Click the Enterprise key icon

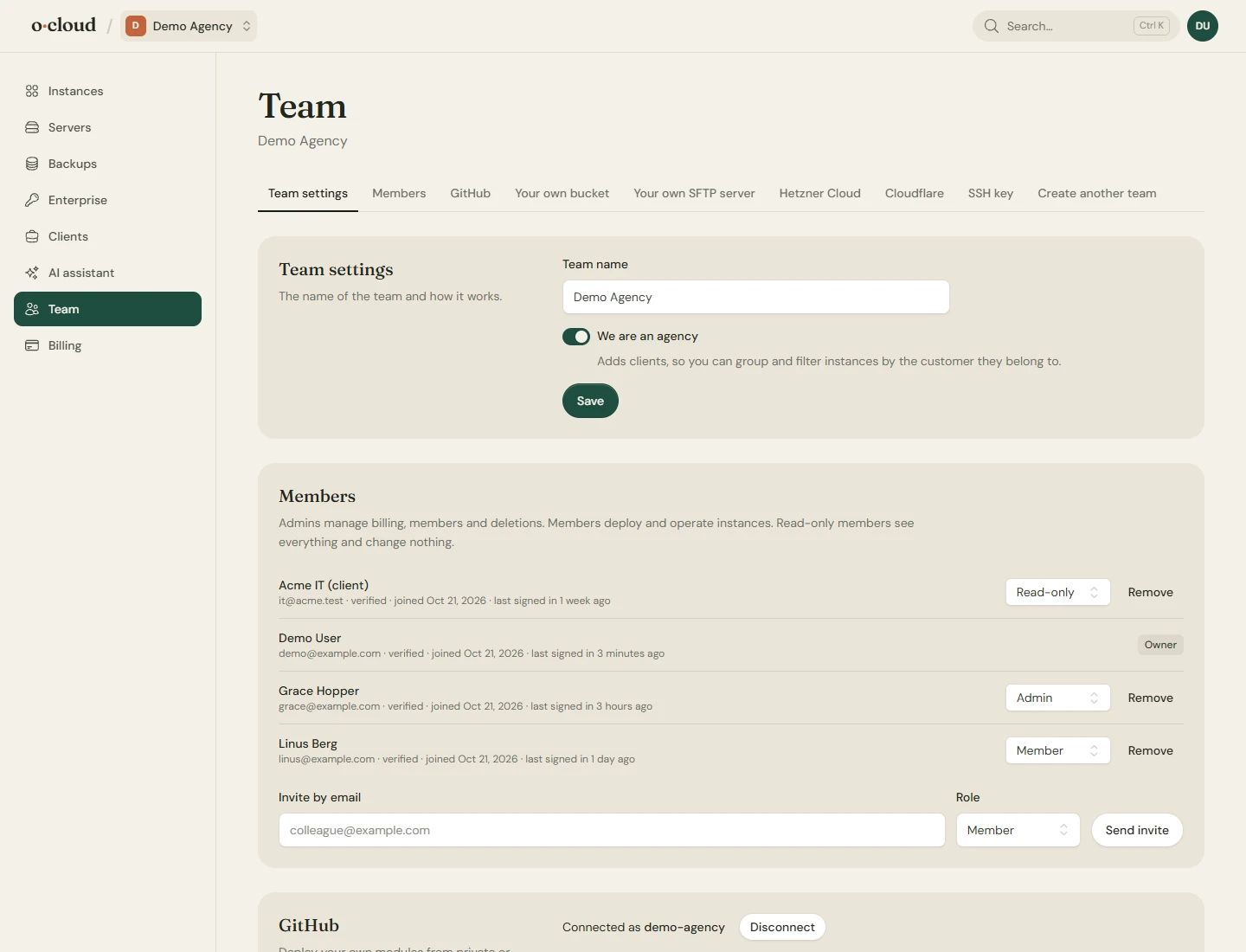tap(32, 200)
